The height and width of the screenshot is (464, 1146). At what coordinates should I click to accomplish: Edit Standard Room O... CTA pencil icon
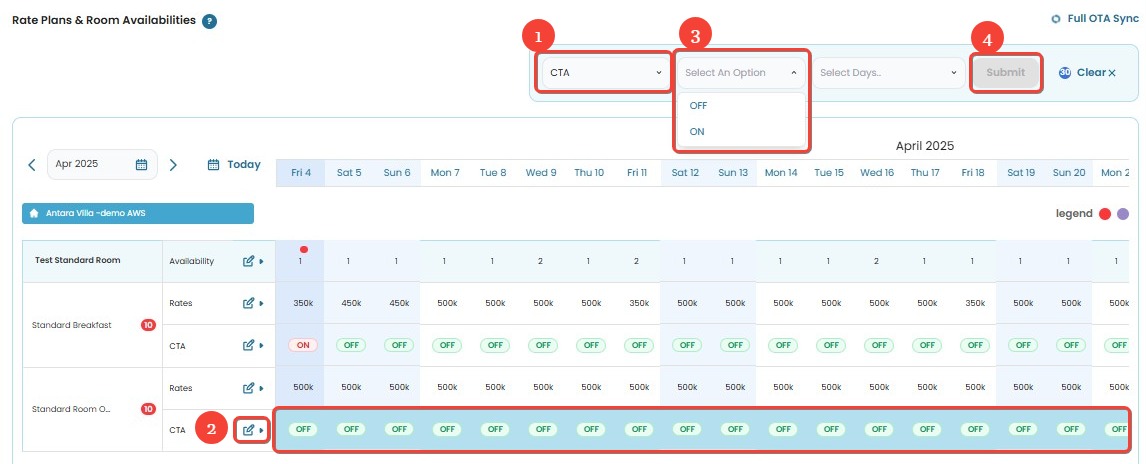(x=248, y=430)
